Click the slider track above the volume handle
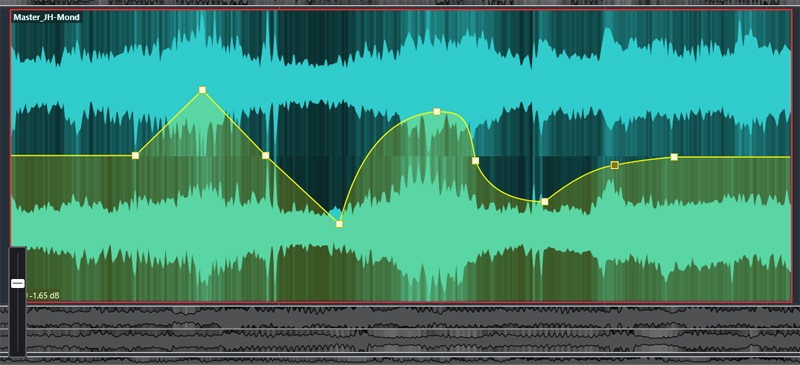Image resolution: width=800 pixels, height=365 pixels. 18,264
